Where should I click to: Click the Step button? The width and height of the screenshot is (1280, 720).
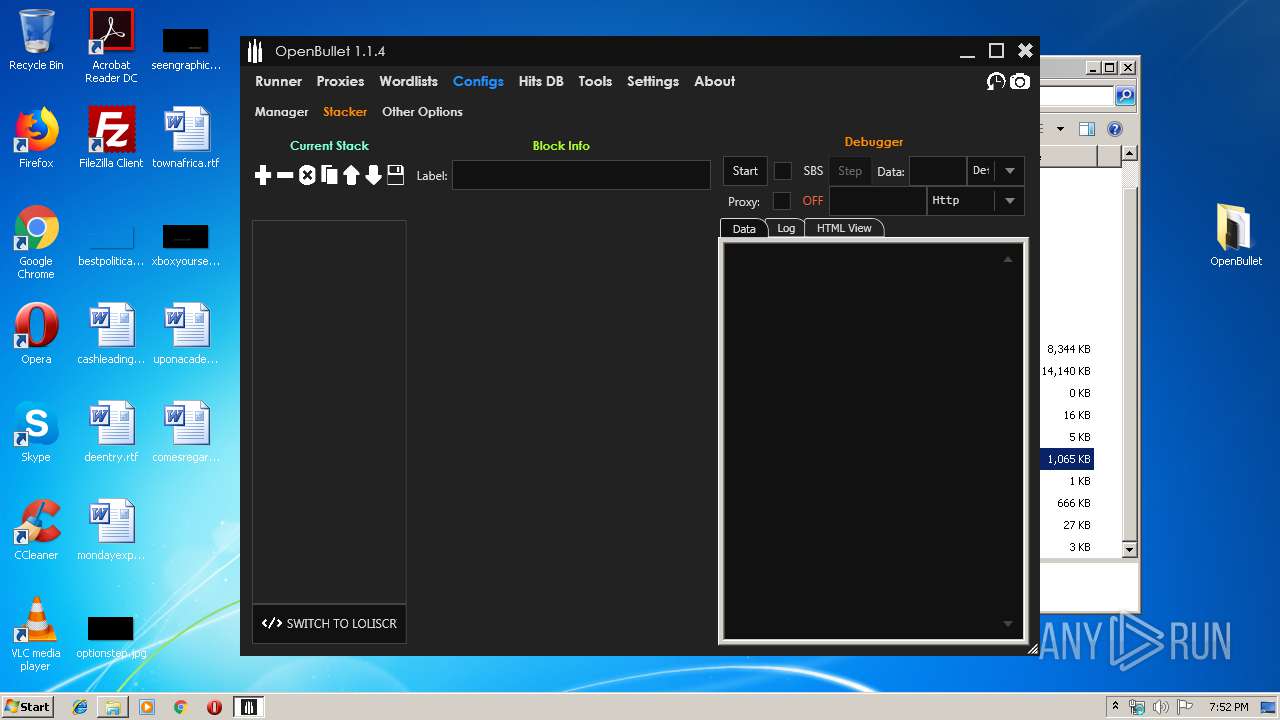[x=850, y=171]
